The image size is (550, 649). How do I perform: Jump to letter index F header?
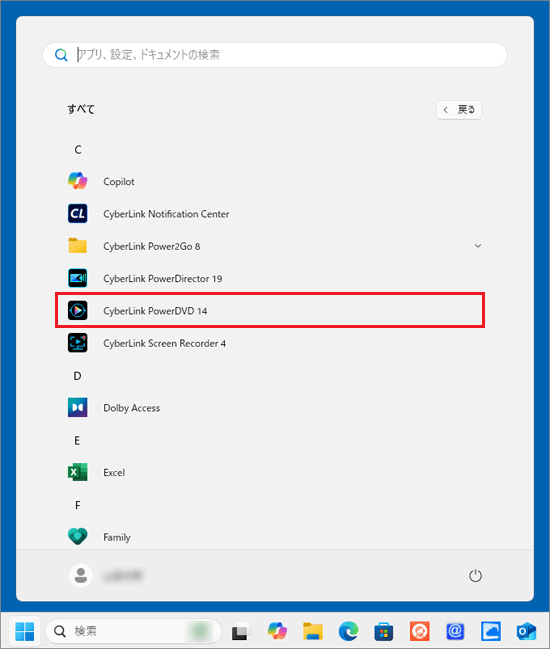77,505
